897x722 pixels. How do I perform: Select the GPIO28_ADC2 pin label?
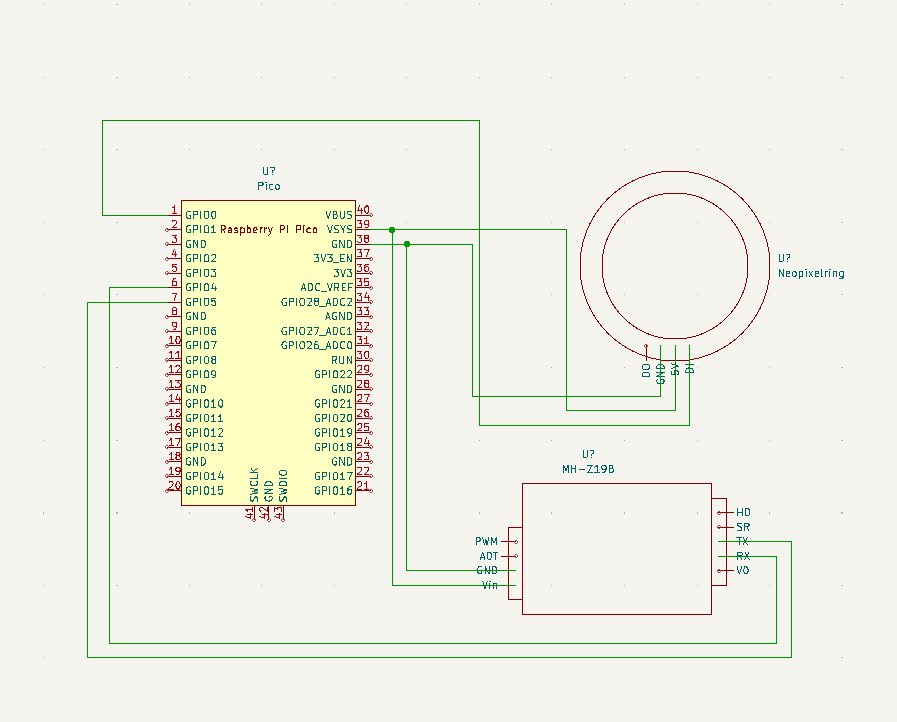tap(316, 302)
